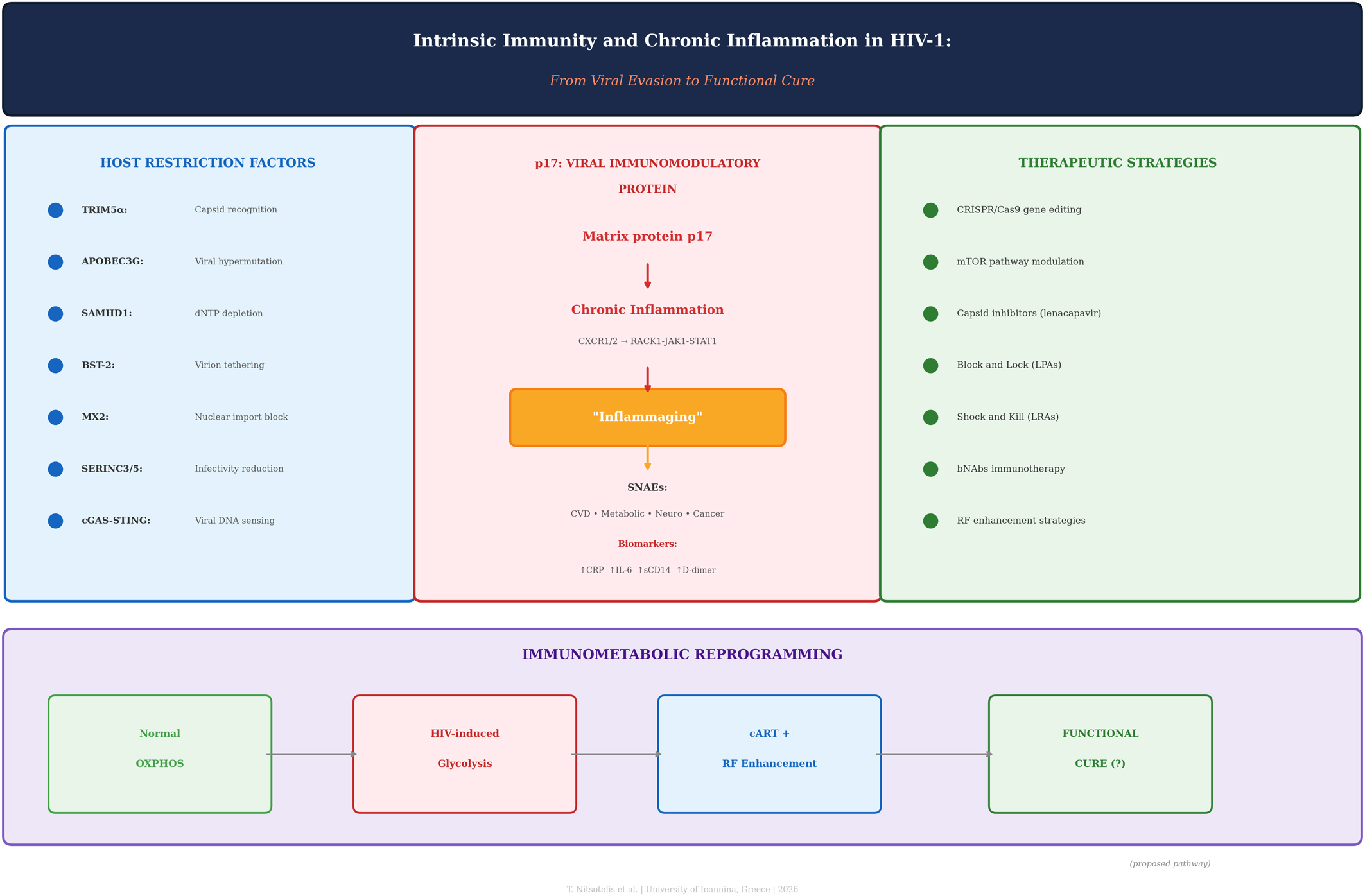Click the red arrow below Matrix protein p17
The height and width of the screenshot is (896, 1365).
[647, 276]
